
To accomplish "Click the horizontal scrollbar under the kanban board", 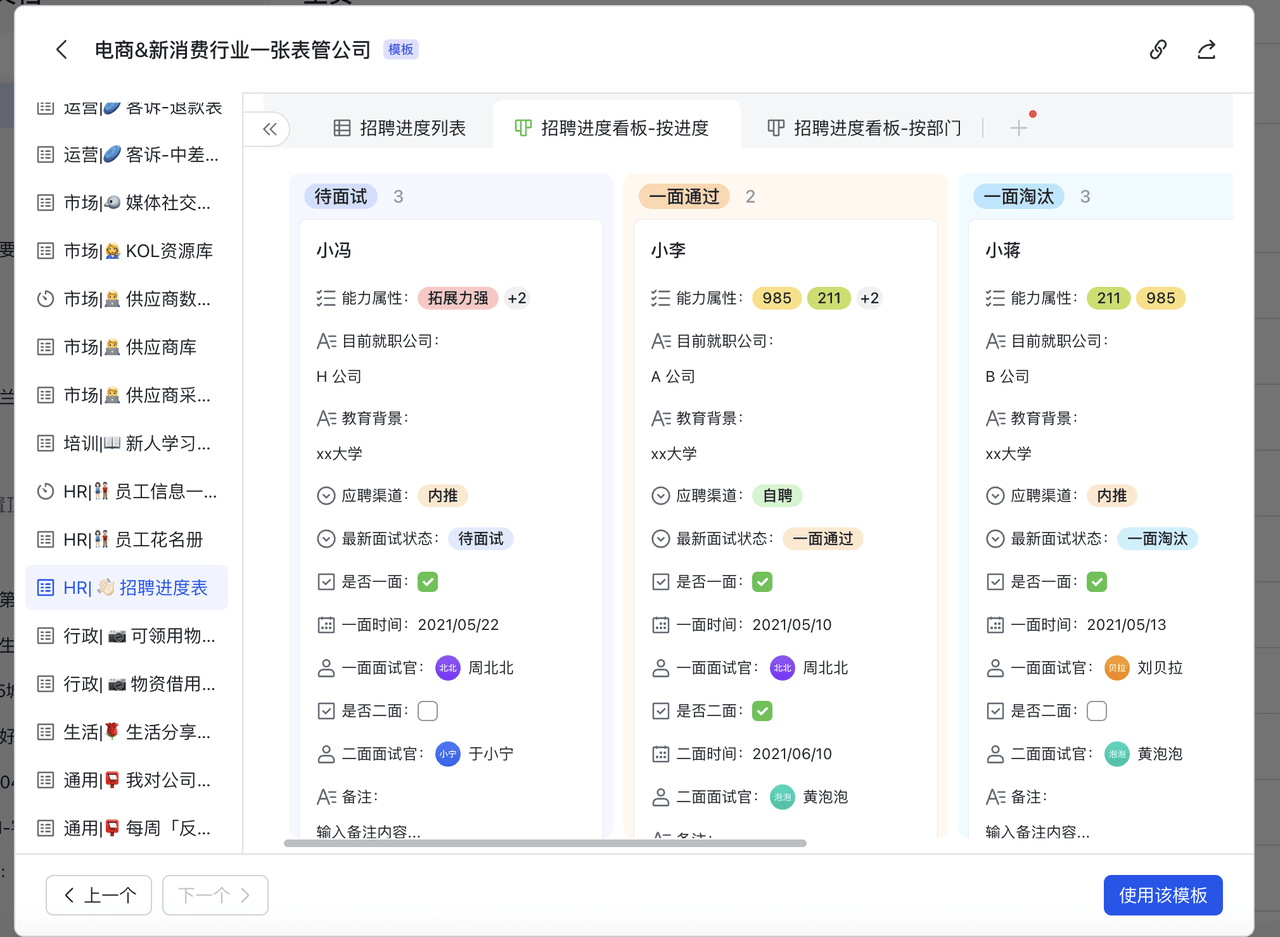I will (x=545, y=843).
